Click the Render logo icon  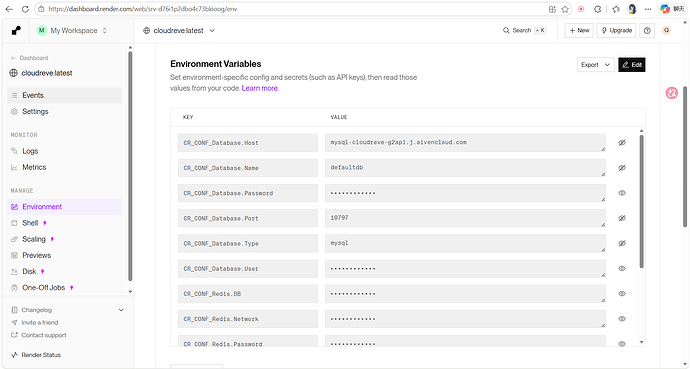tap(16, 30)
